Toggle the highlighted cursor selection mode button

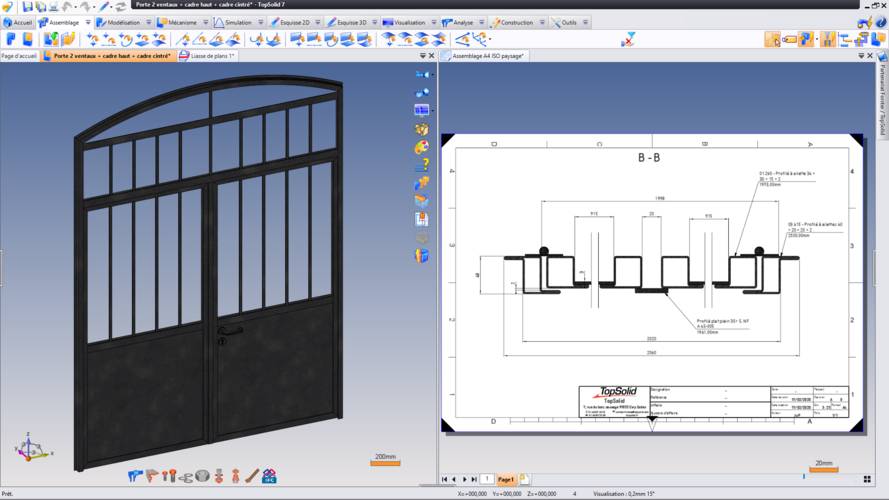(x=772, y=39)
